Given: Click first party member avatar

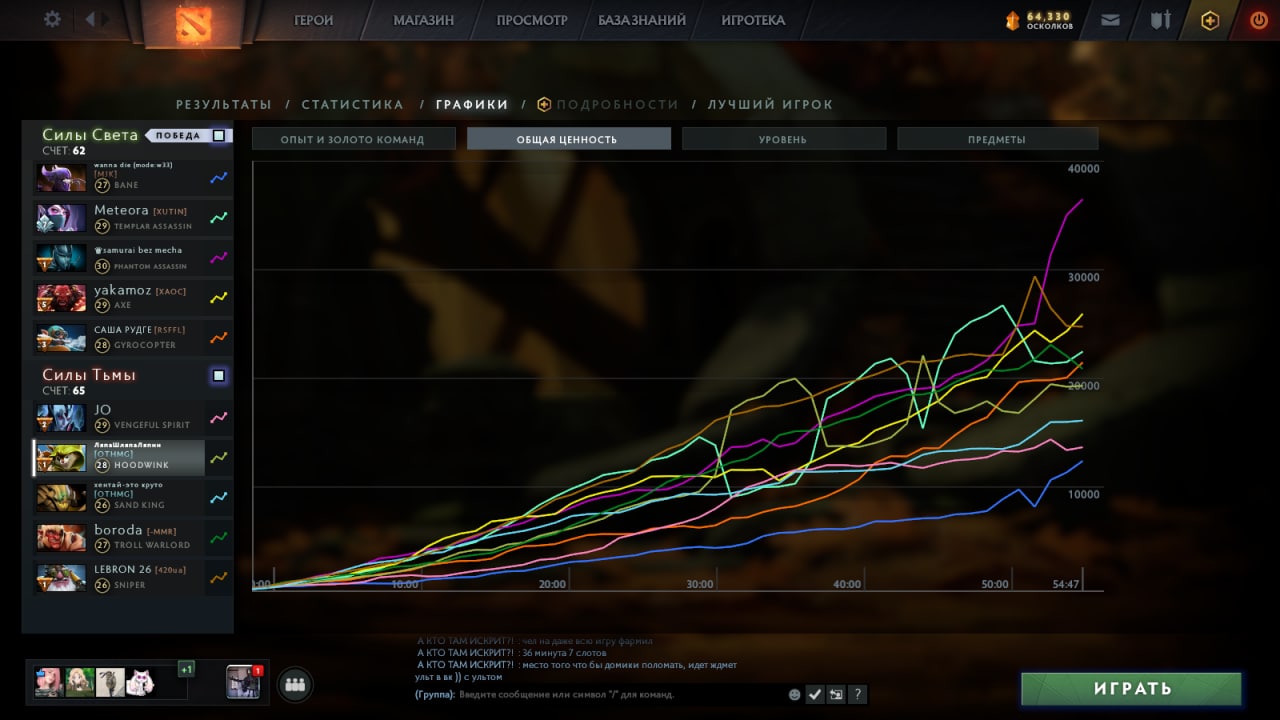Looking at the screenshot, I should (x=50, y=682).
